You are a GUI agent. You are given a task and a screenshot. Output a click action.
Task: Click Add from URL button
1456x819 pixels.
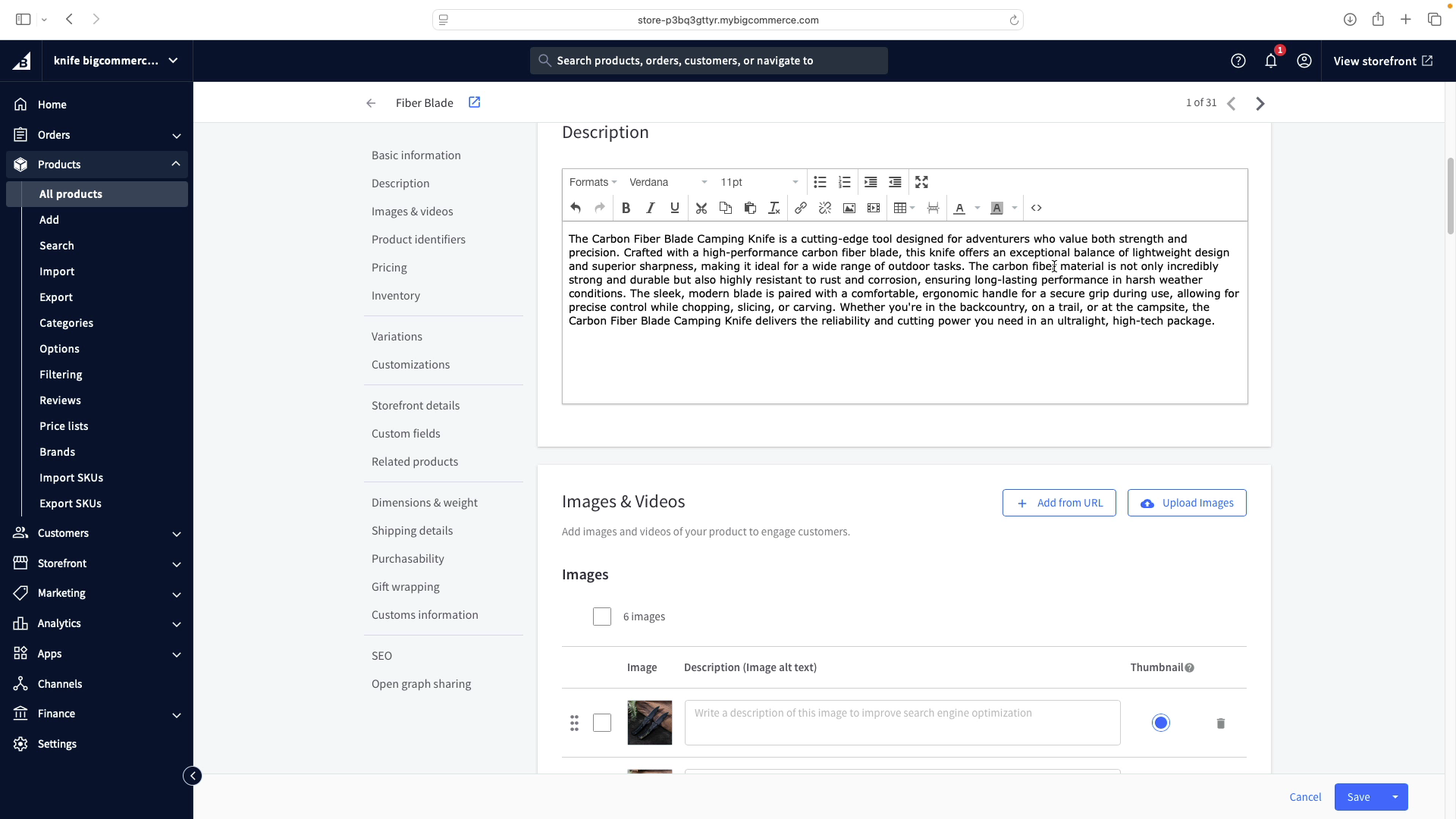click(1059, 503)
